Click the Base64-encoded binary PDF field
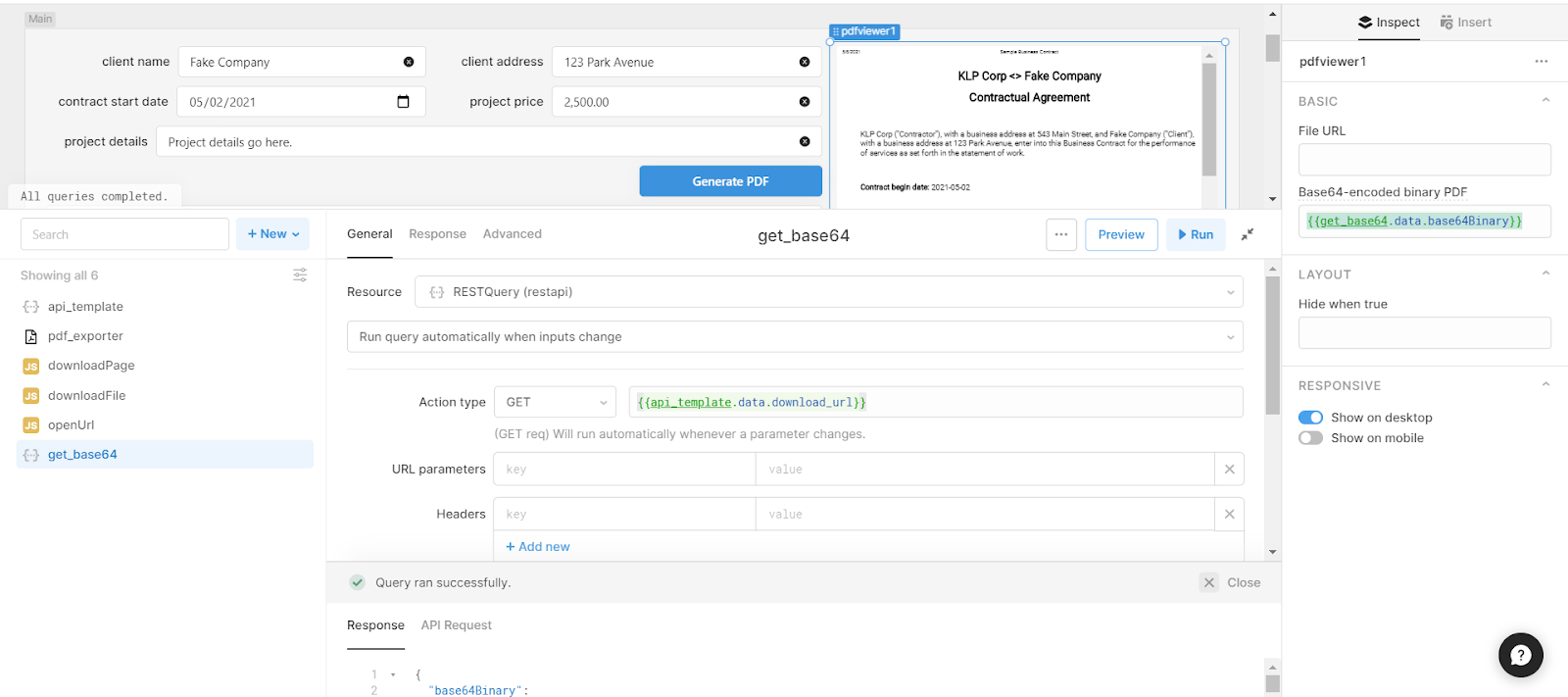 tap(1425, 222)
